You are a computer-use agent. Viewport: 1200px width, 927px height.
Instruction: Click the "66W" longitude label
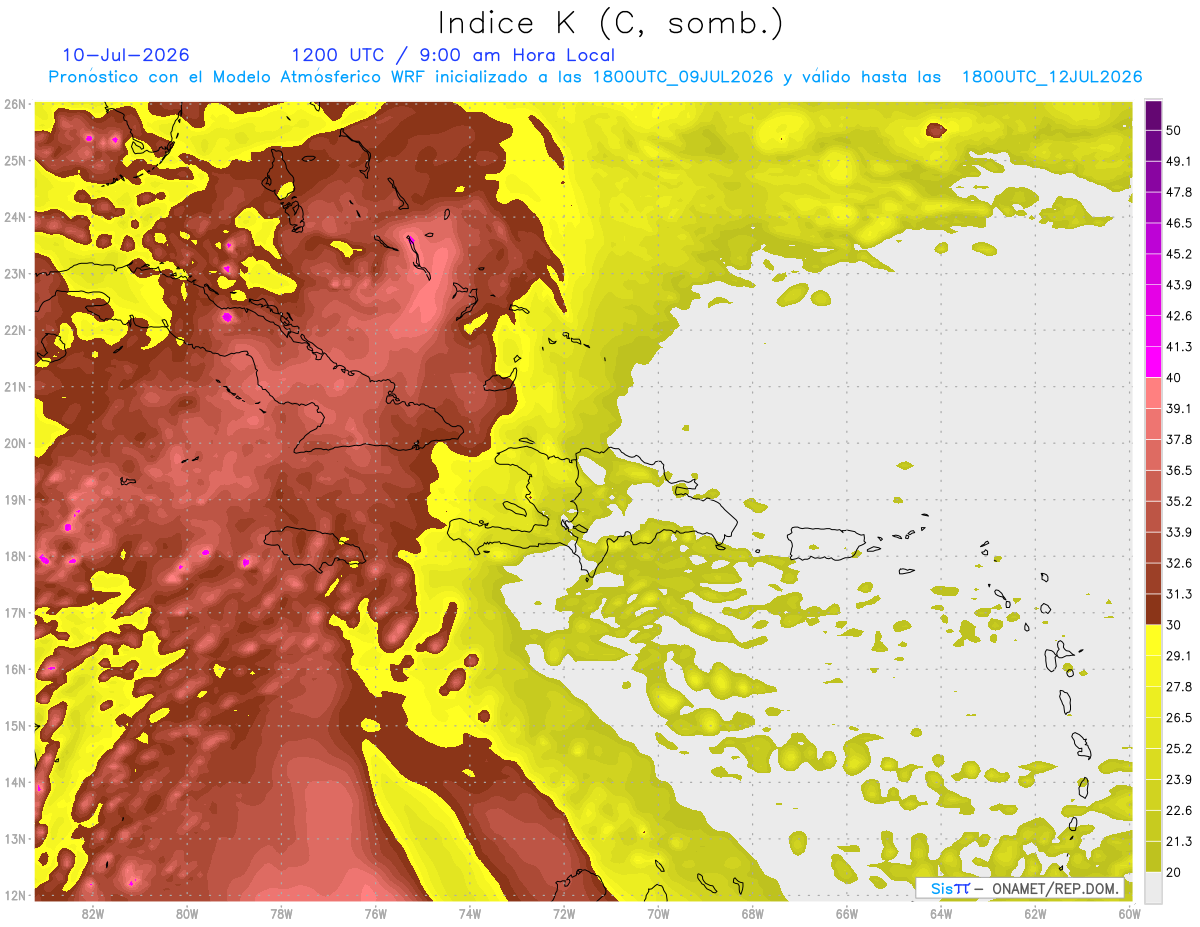pos(846,914)
